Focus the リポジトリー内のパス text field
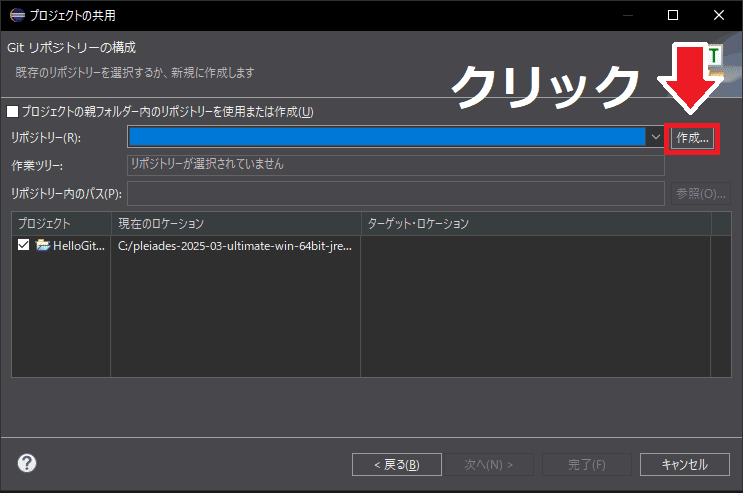This screenshot has height=493, width=743. point(395,193)
